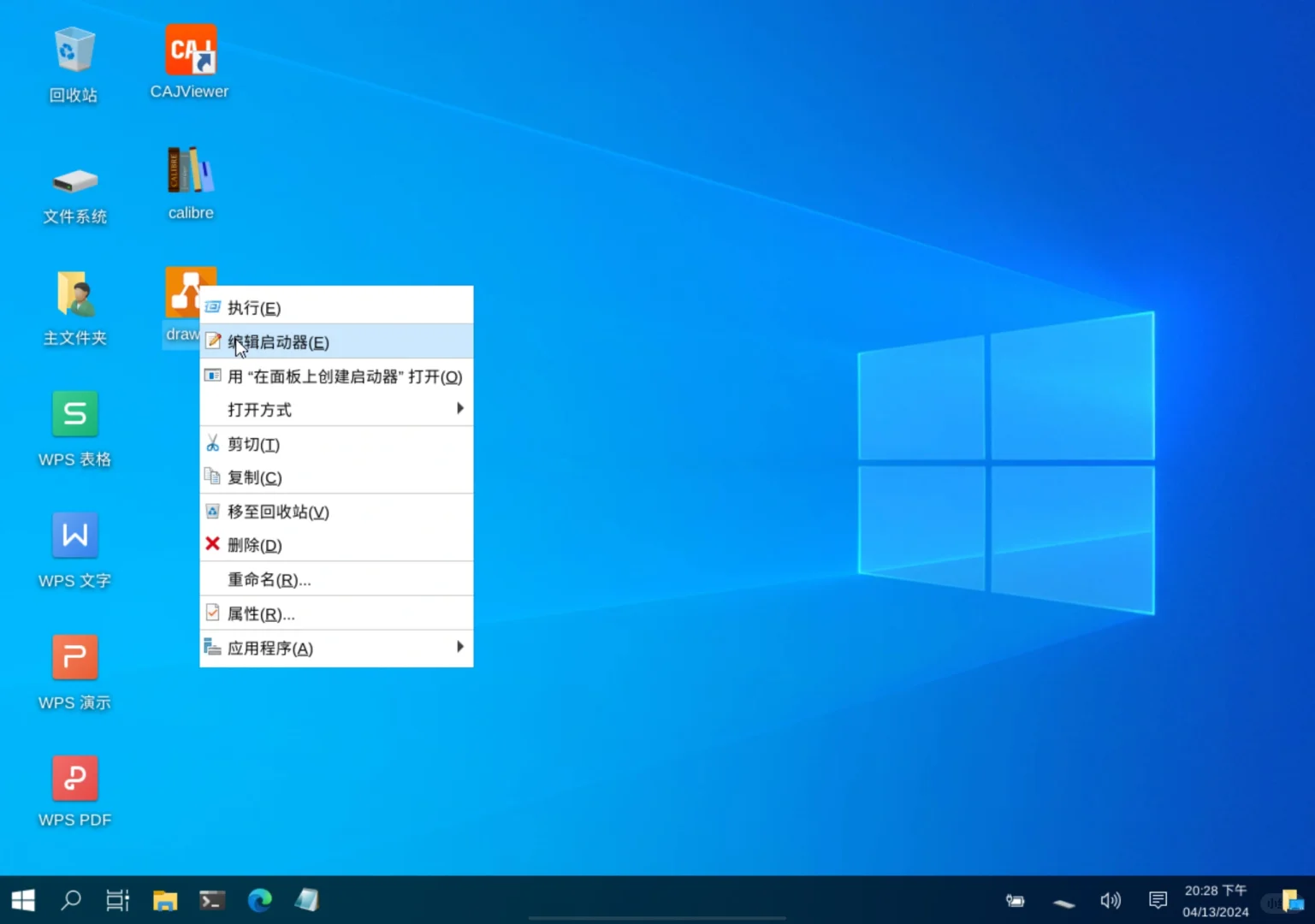Viewport: 1315px width, 924px height.
Task: Open the CAJViewer application icon
Action: coord(188,50)
